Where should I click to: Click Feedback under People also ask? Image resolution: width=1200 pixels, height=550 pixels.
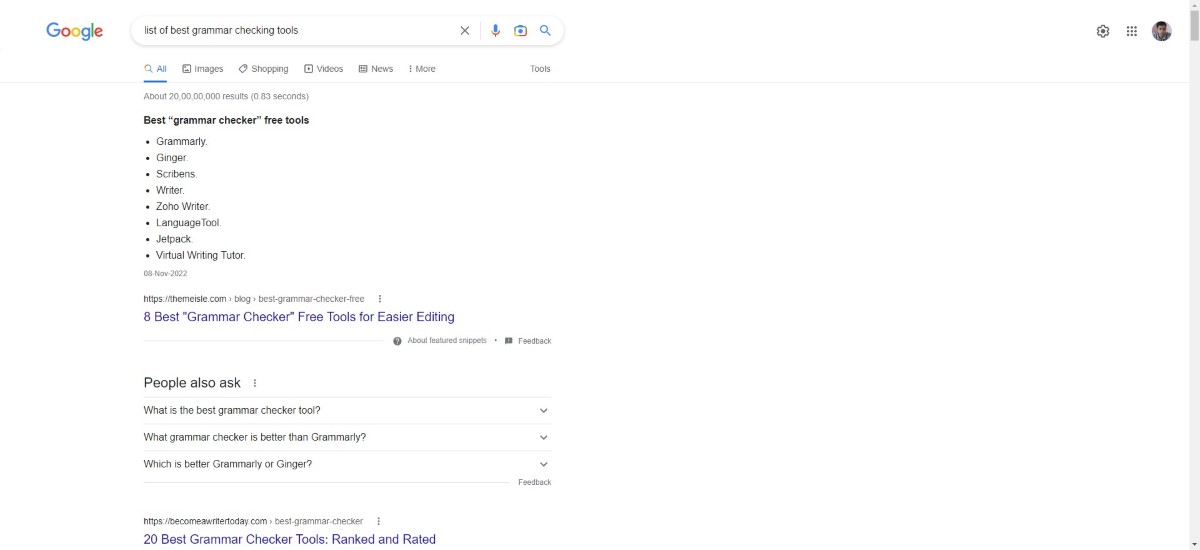[535, 482]
